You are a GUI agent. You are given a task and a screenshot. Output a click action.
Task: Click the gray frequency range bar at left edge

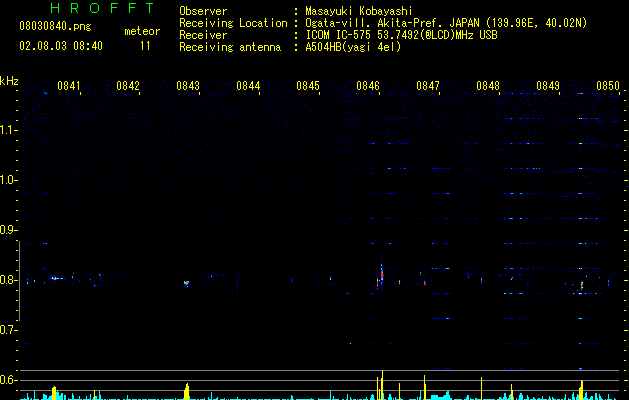19,280
